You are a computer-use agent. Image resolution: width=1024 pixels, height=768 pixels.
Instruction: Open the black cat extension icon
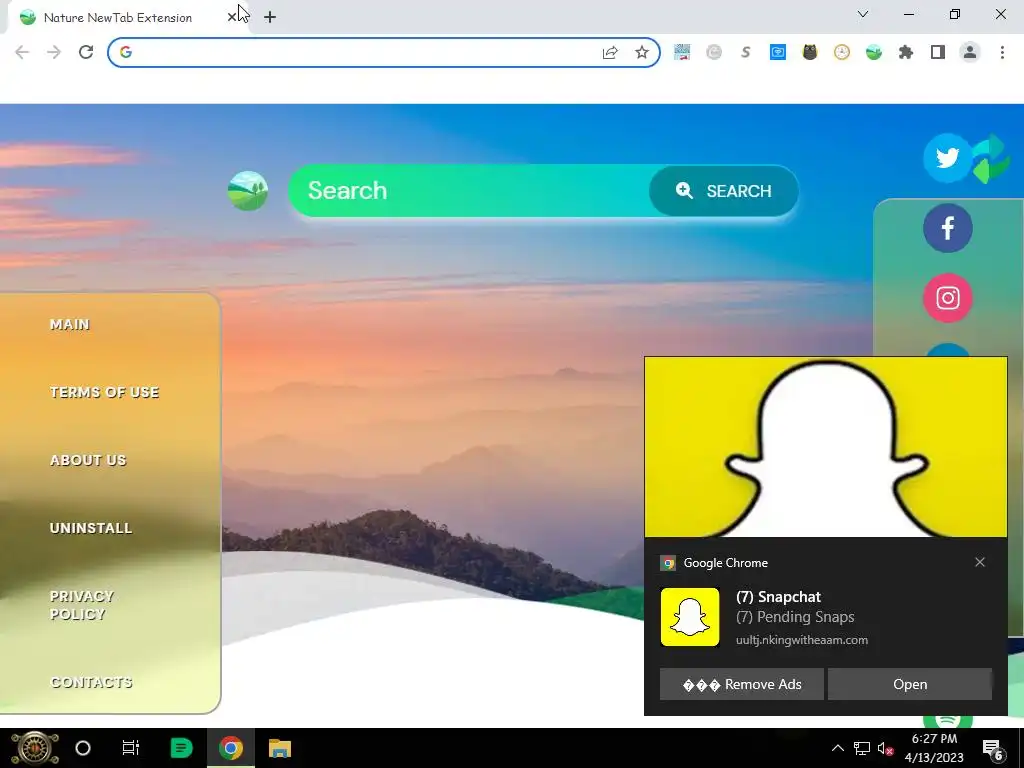(x=810, y=52)
